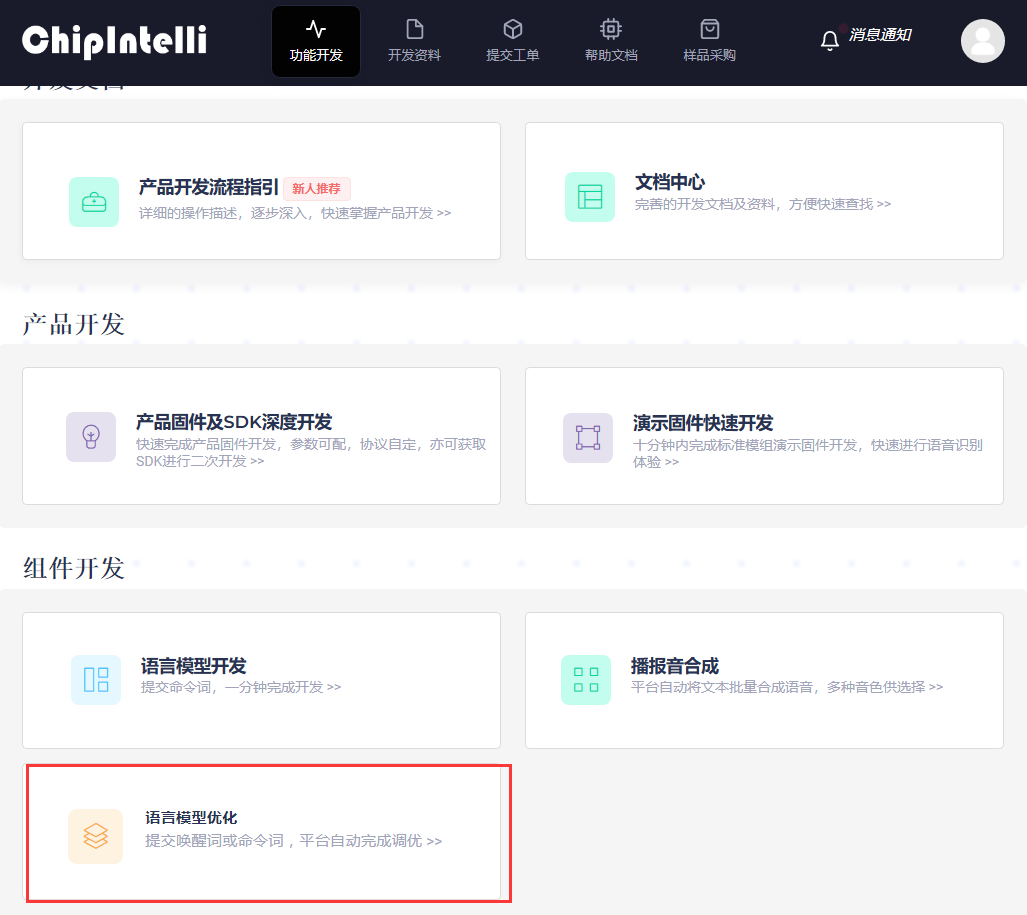The height and width of the screenshot is (915, 1027).
Task: Open 语言模型优化 title
Action: pos(191,817)
